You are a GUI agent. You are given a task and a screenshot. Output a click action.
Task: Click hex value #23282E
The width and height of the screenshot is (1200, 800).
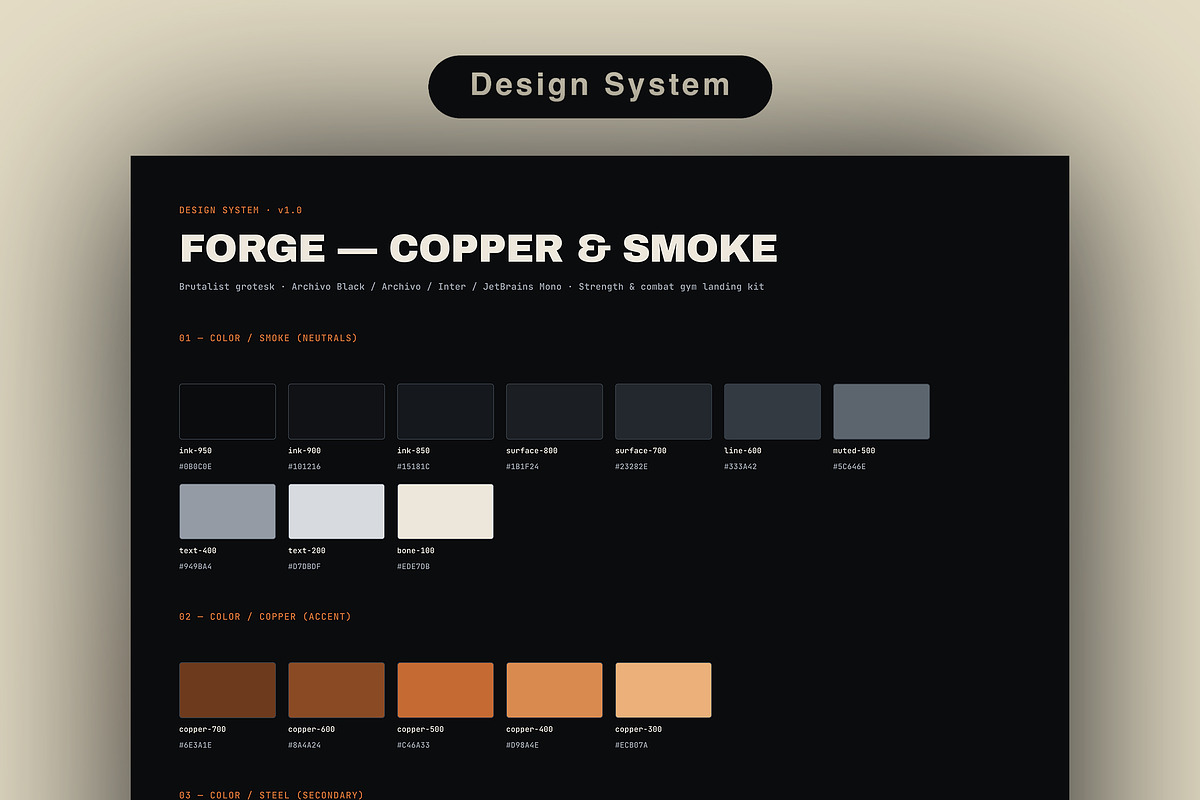pos(631,467)
